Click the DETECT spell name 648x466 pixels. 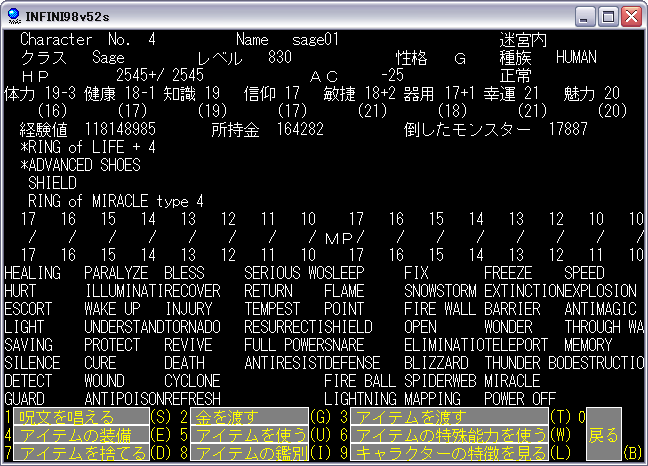(28, 381)
